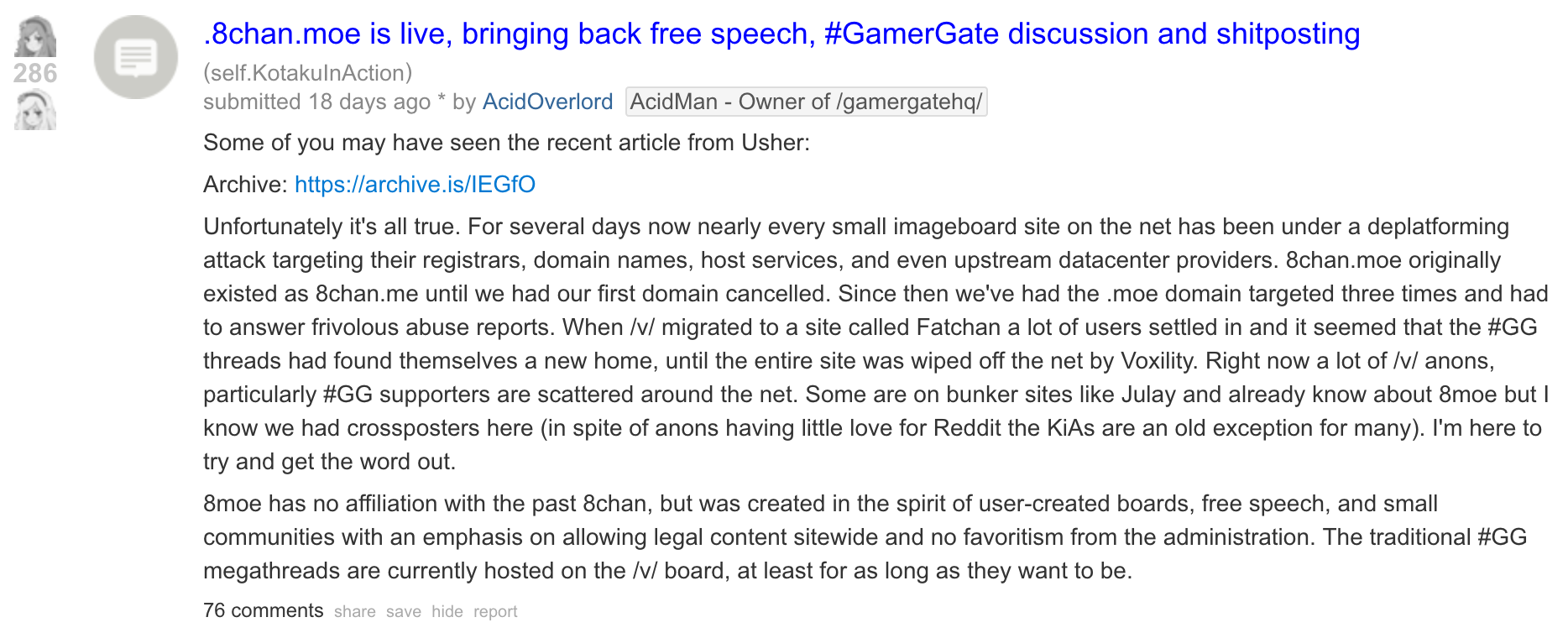Image resolution: width=1568 pixels, height=633 pixels.
Task: Open the 76 comments link
Action: coord(264,610)
